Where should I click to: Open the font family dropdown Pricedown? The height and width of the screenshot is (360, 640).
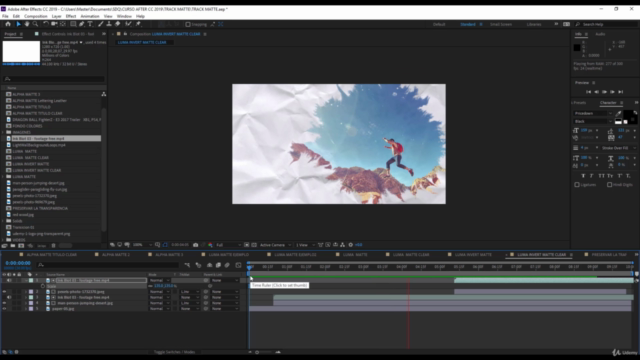(x=593, y=113)
